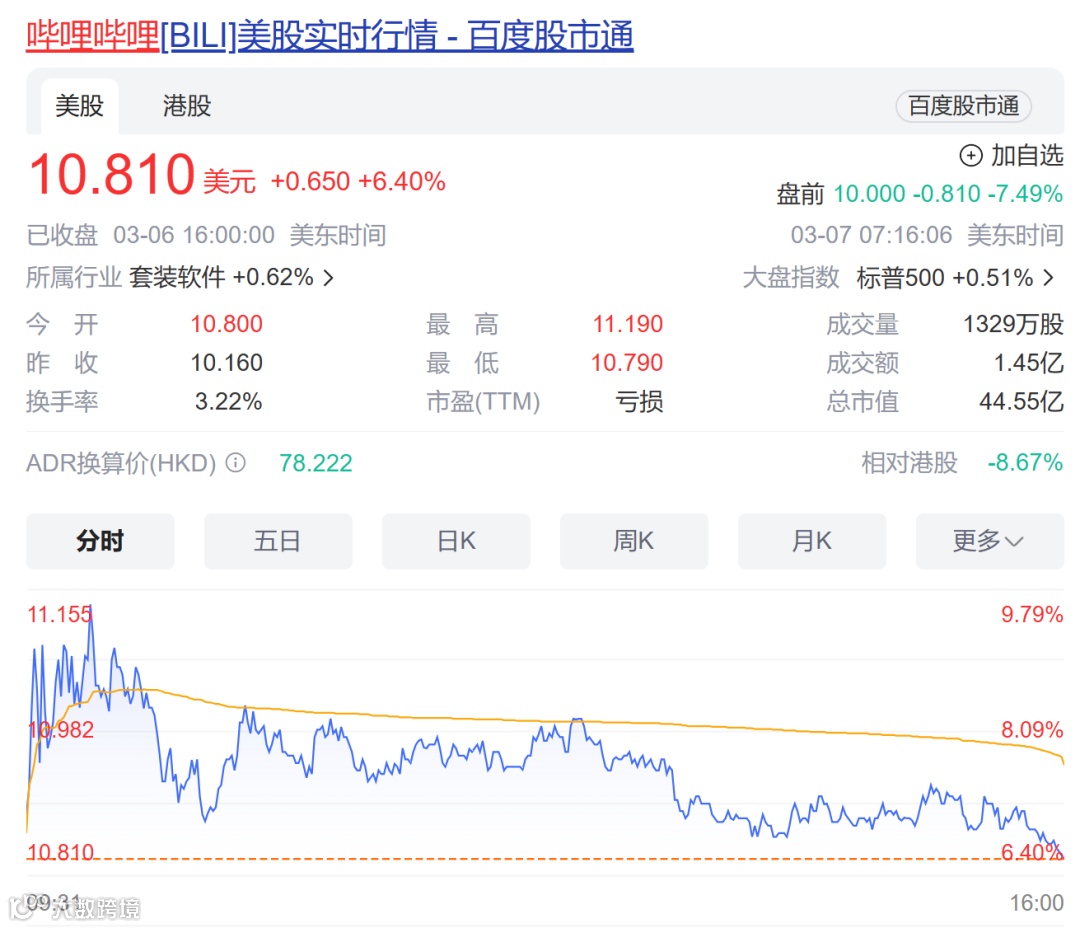Expand the 标普500 index chevron

tap(1048, 278)
